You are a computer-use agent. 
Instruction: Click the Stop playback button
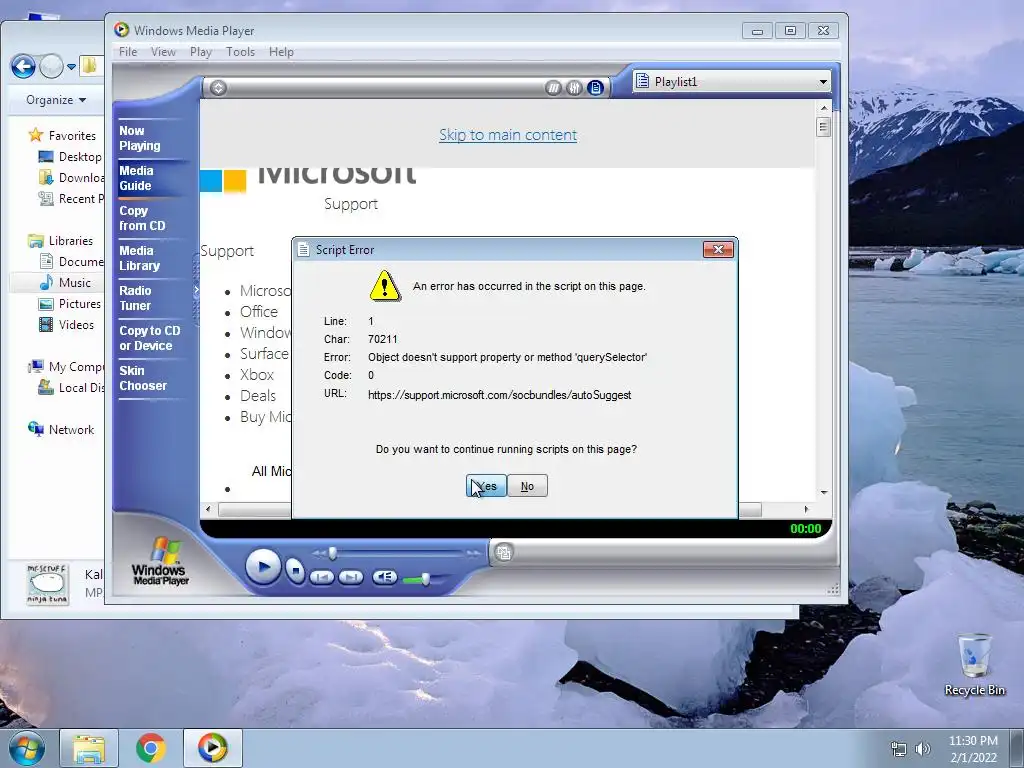[295, 571]
